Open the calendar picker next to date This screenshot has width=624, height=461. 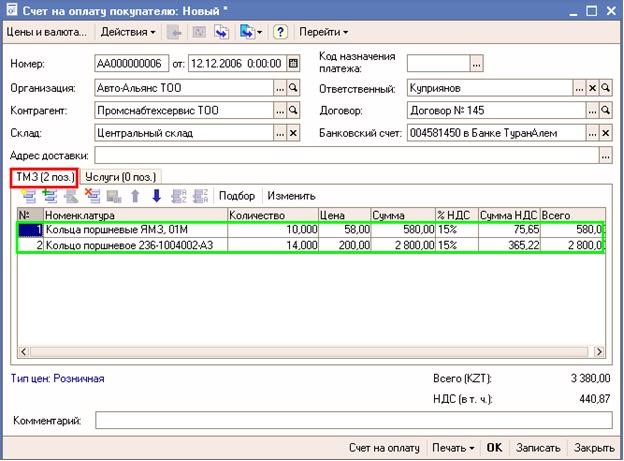pyautogui.click(x=293, y=63)
